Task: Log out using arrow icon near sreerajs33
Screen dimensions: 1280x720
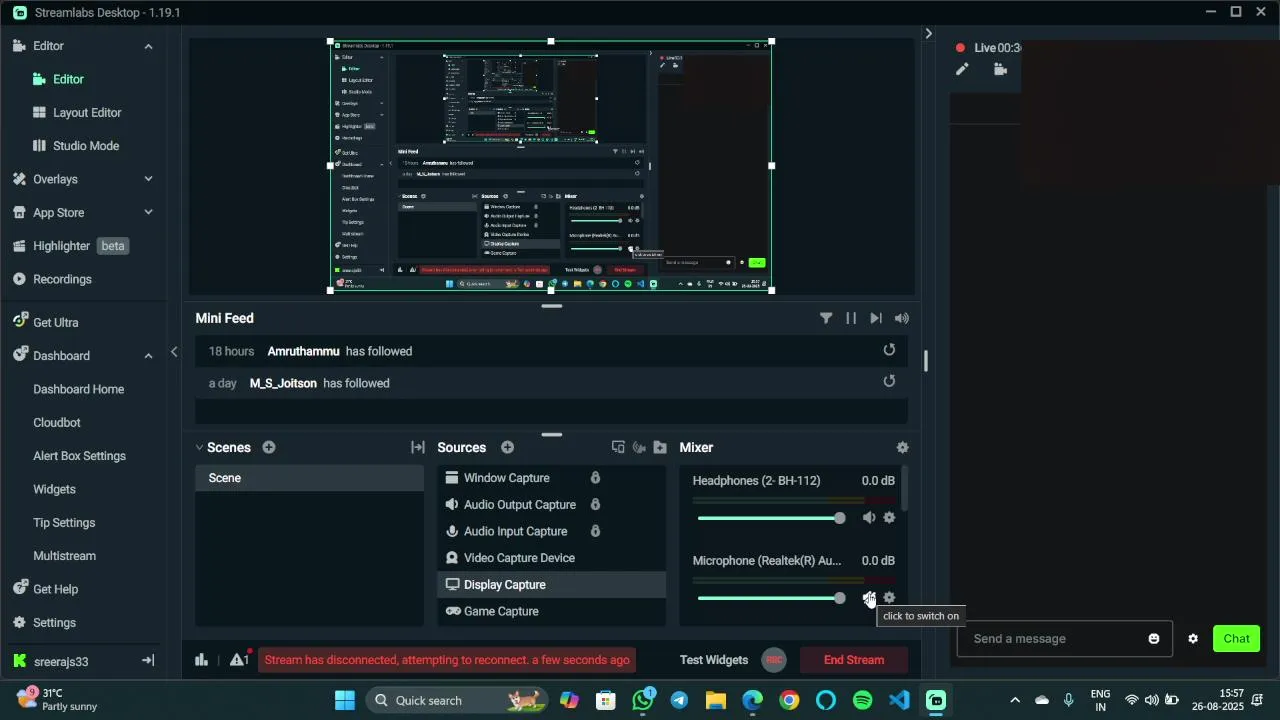Action: point(148,661)
